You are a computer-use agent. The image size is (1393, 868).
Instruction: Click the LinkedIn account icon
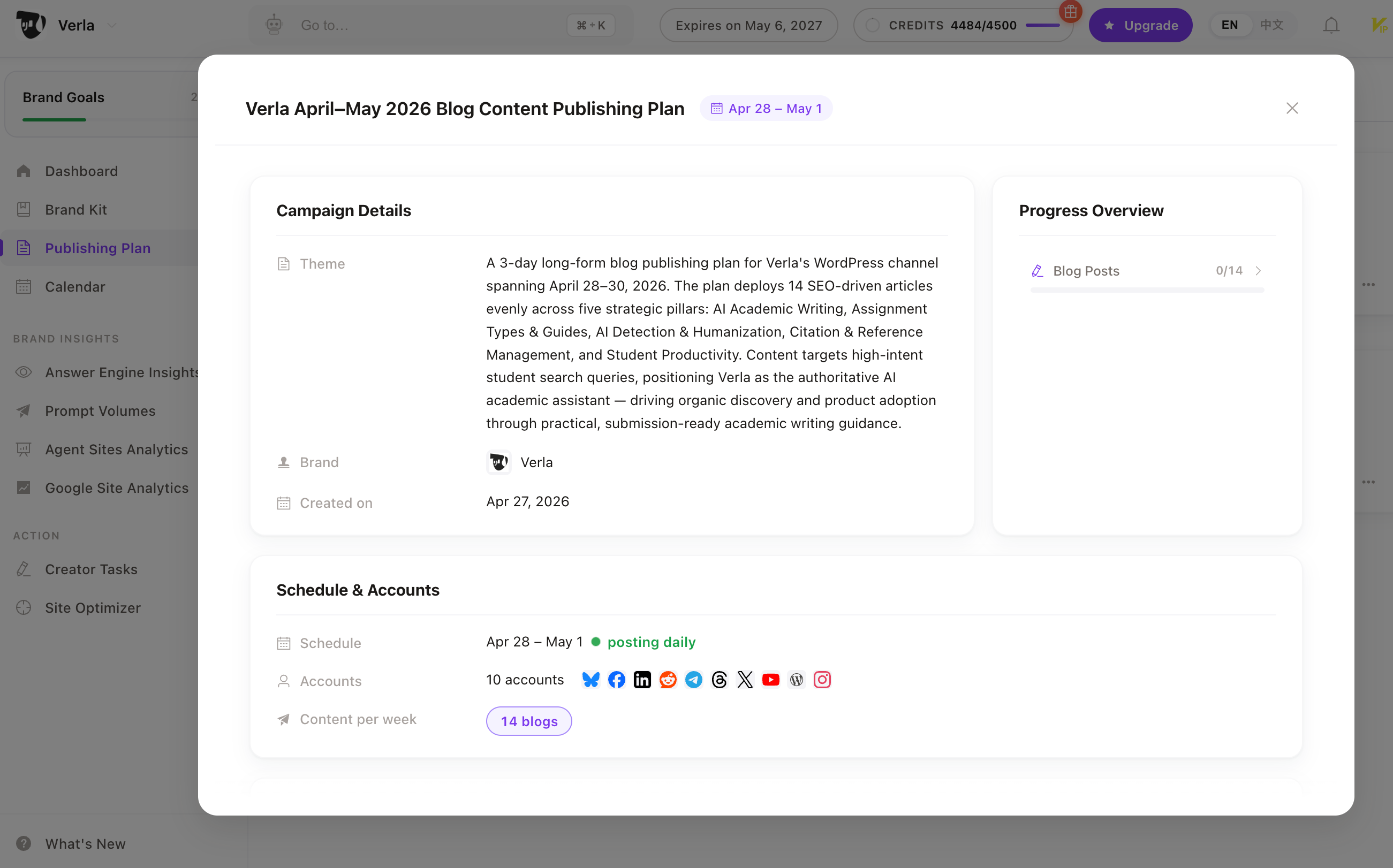click(x=642, y=680)
